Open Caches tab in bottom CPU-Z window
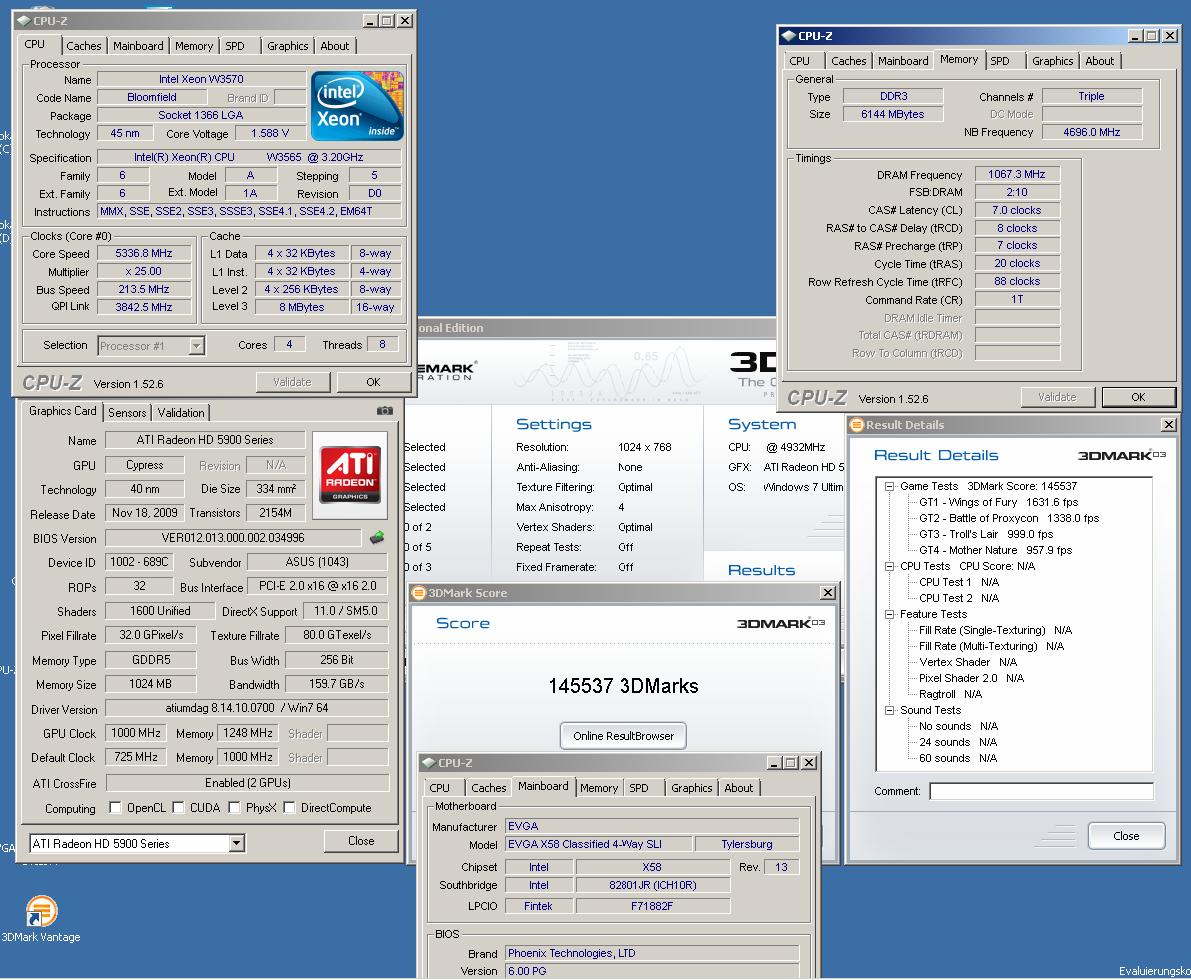 click(488, 788)
